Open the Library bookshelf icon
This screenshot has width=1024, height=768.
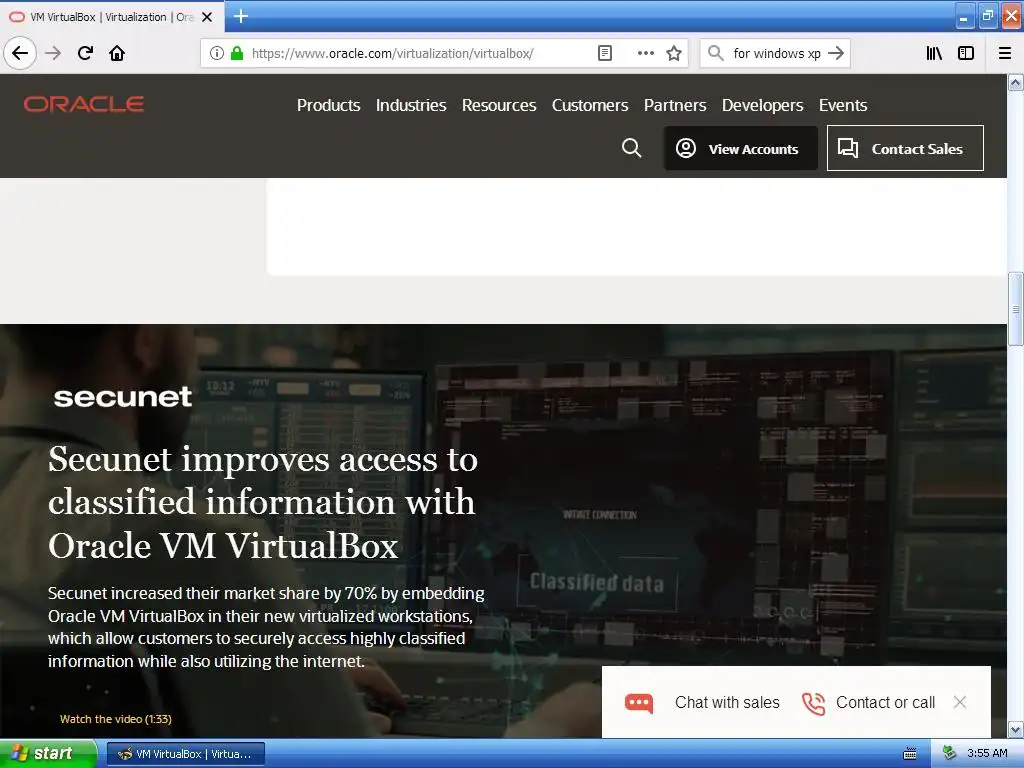(935, 54)
